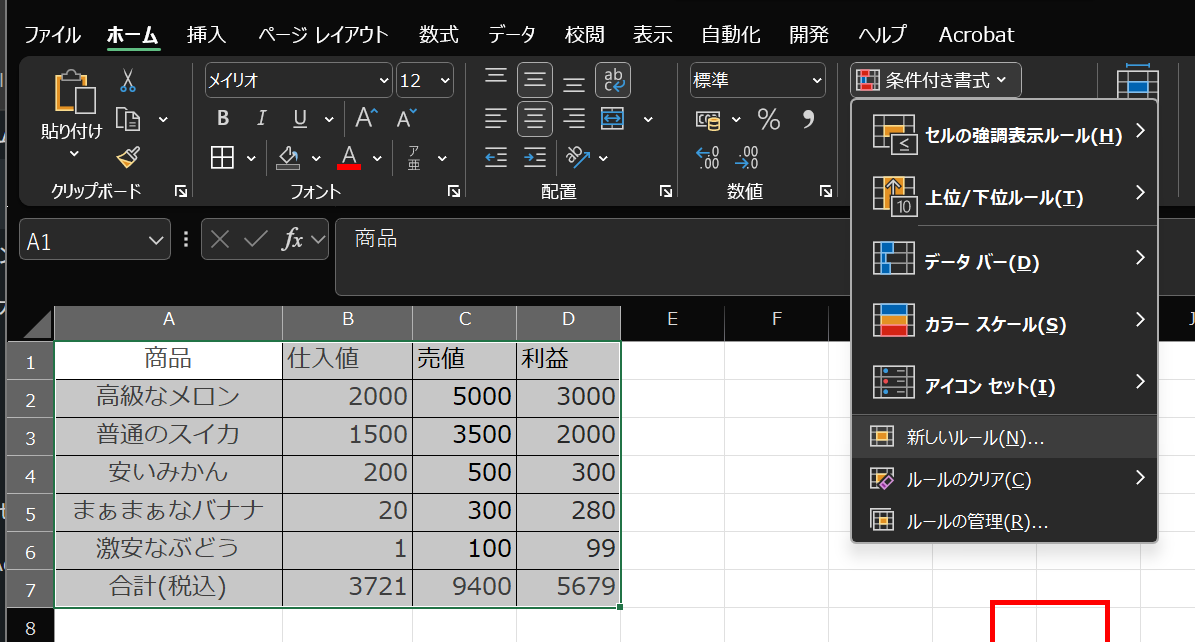The width and height of the screenshot is (1195, 642).
Task: Toggle merge and center cells
Action: tap(613, 119)
